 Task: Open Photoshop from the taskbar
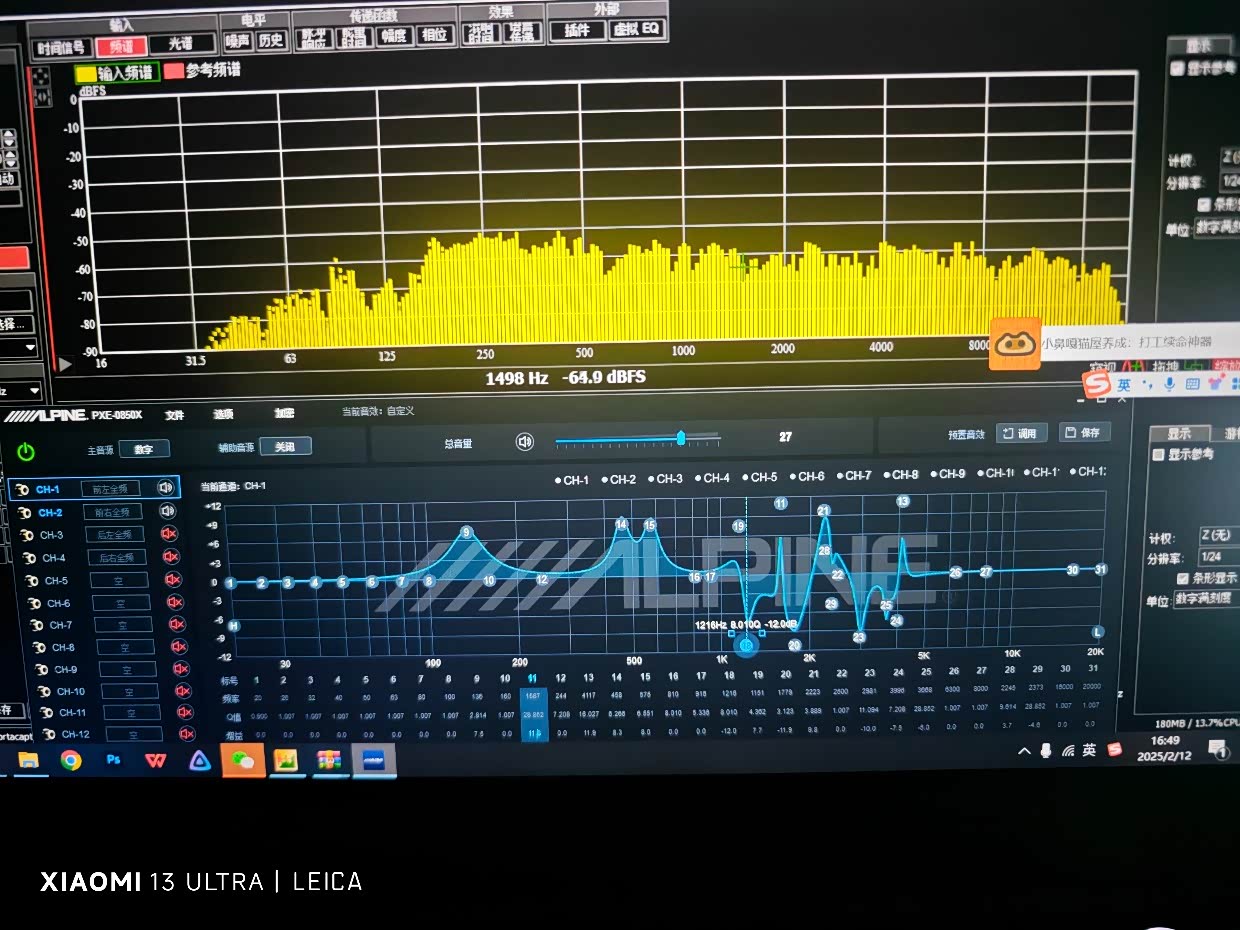113,760
